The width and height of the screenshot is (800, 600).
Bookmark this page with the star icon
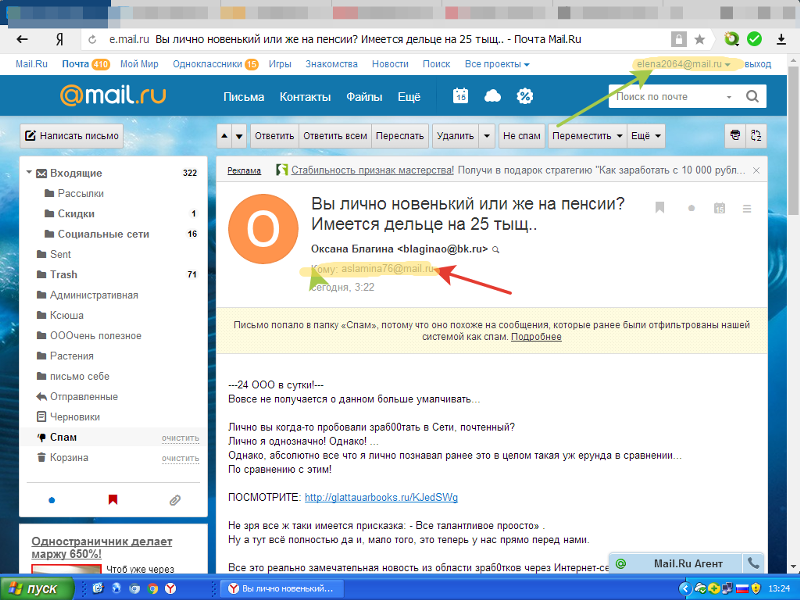pyautogui.click(x=700, y=39)
